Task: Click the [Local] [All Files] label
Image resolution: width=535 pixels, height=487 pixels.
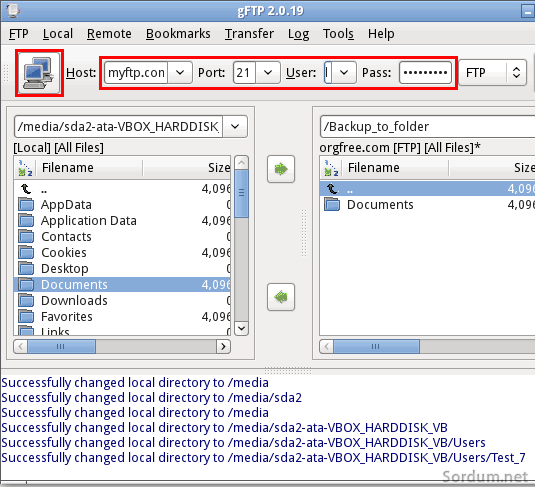Action: click(x=58, y=148)
